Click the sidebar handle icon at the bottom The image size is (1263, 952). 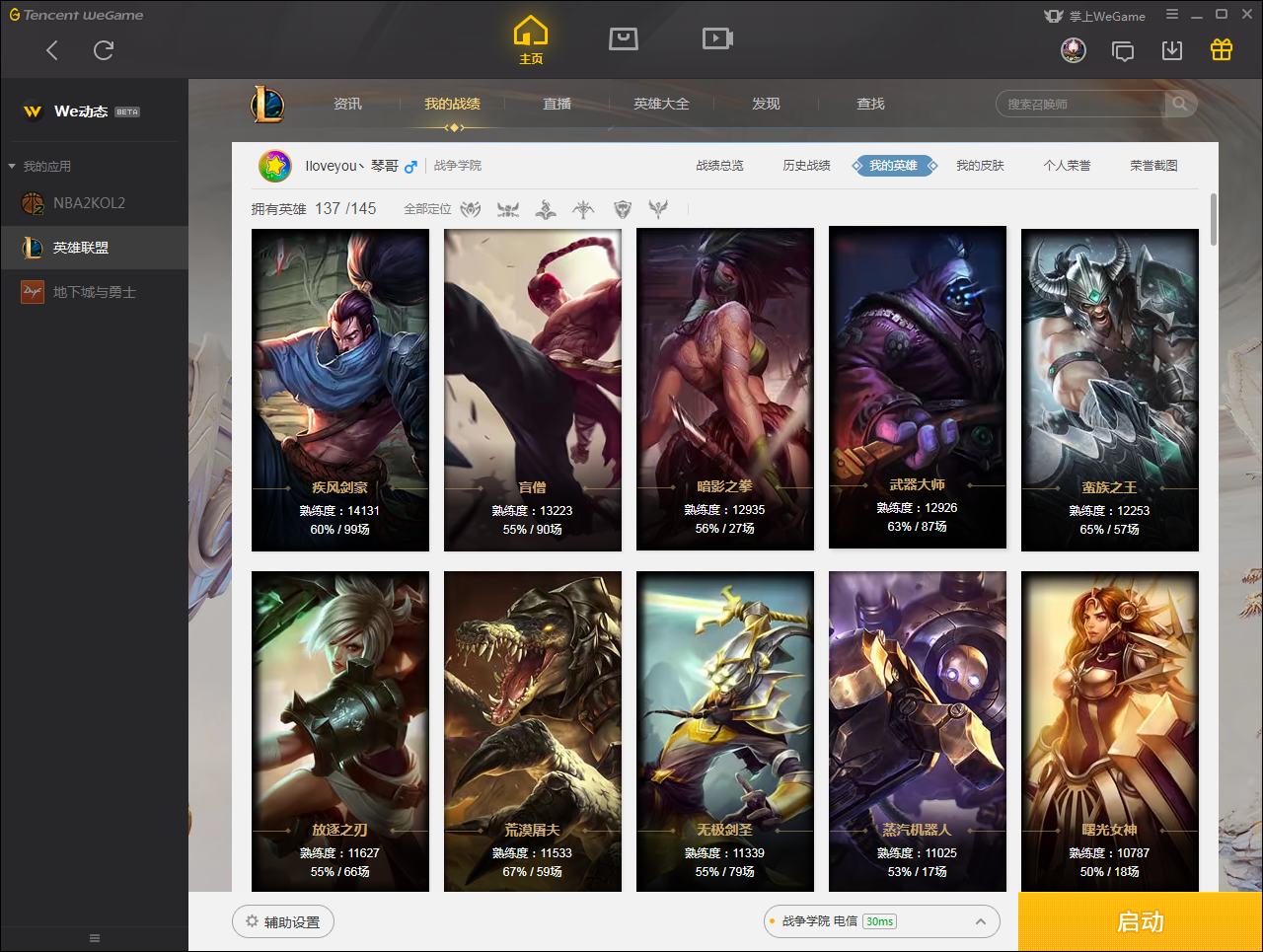pos(95,938)
